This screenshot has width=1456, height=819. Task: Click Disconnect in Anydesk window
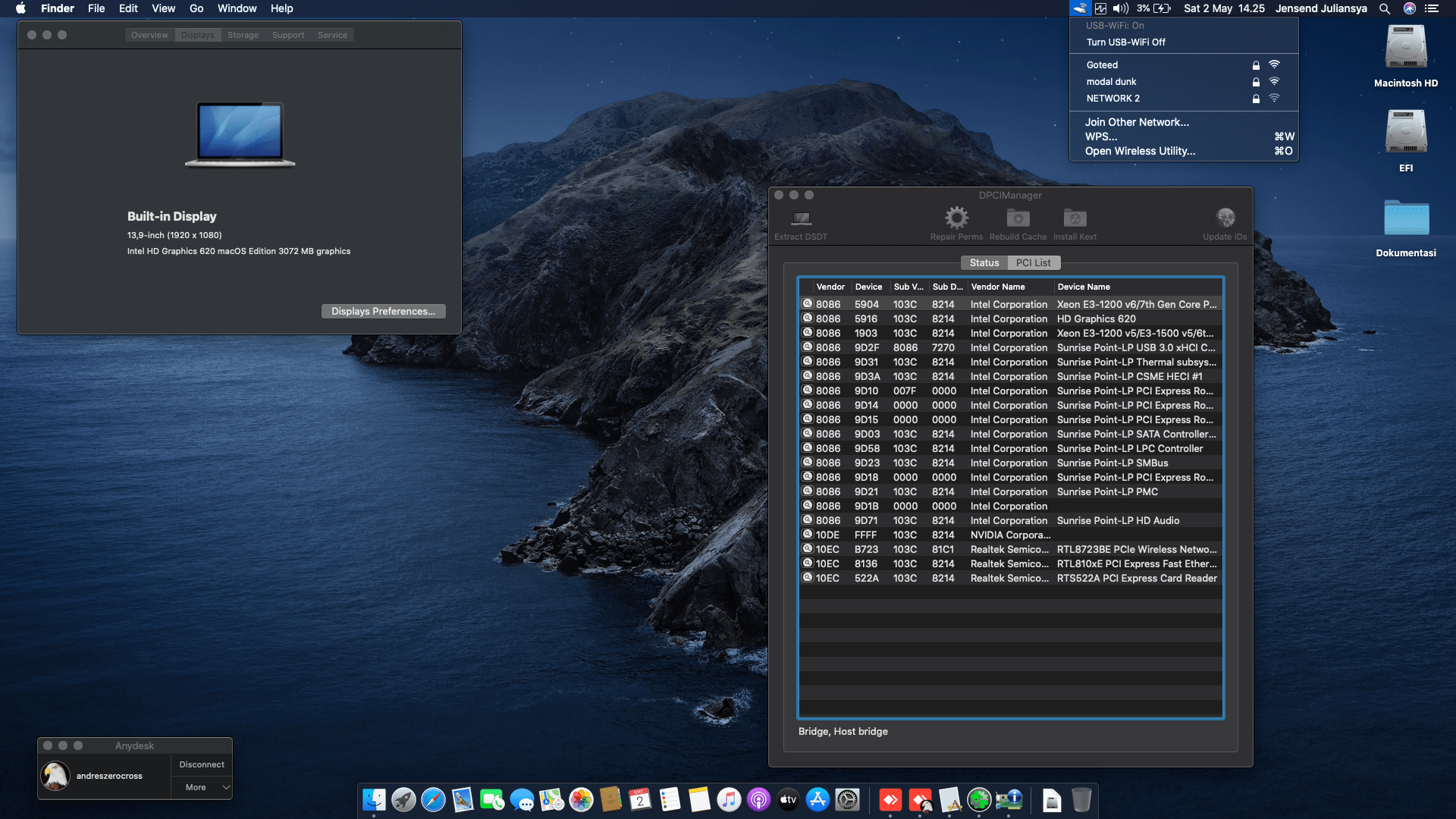click(202, 764)
